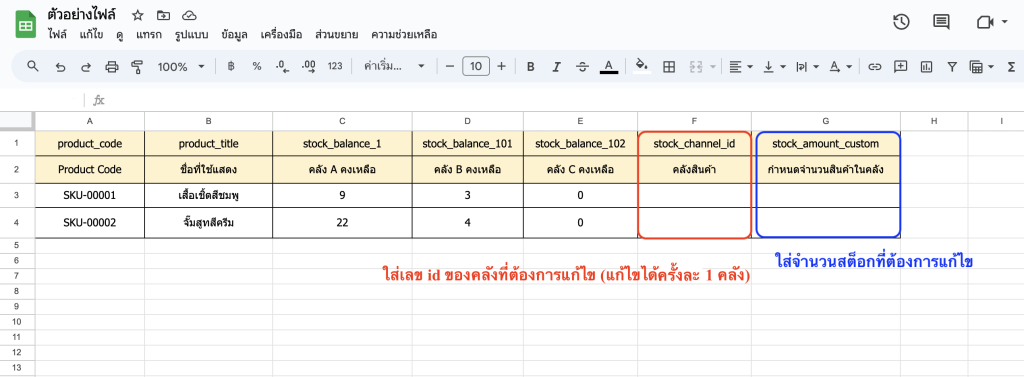Decrease font size with minus button
1024x377 pixels.
449,66
